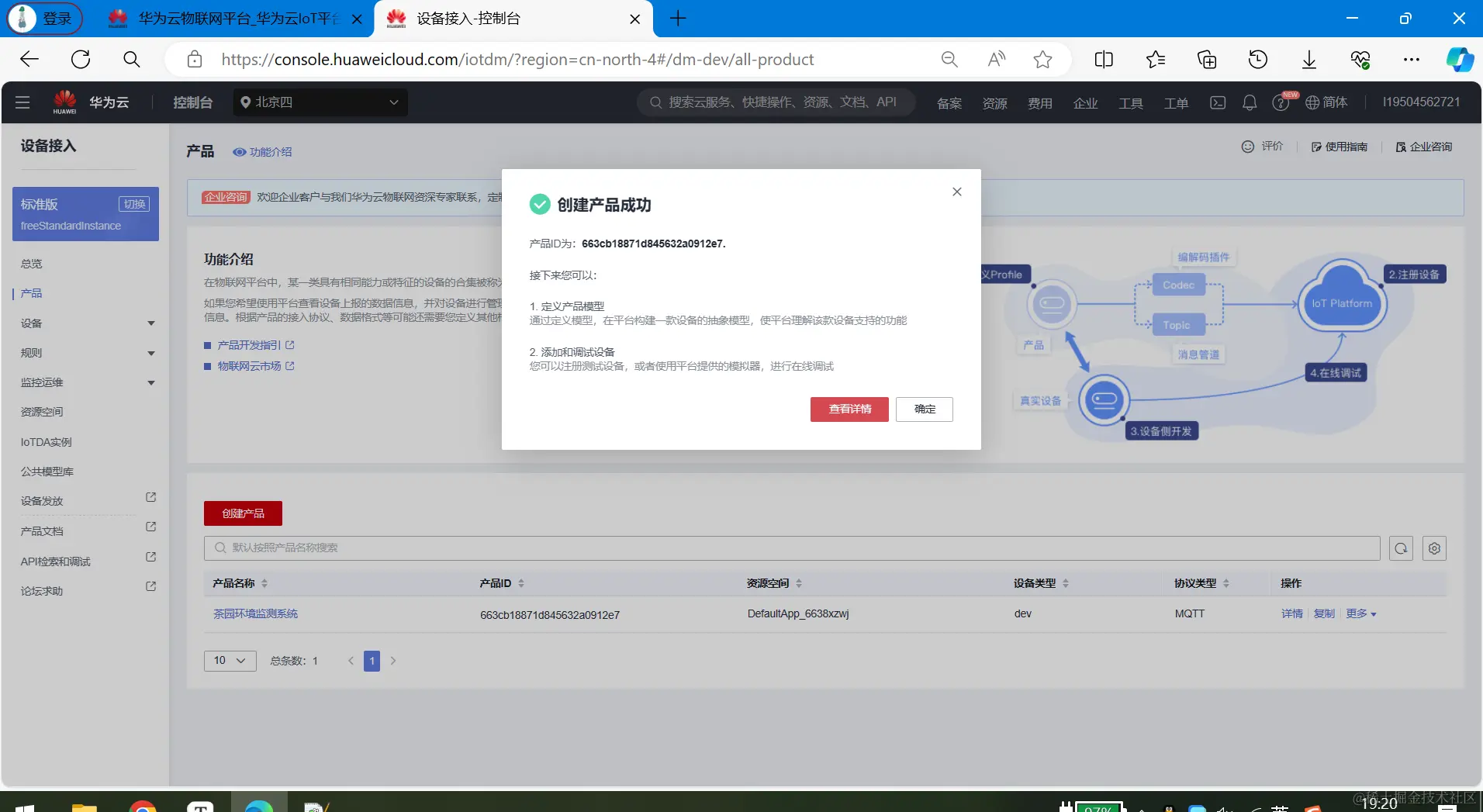Sort by 设备类型 column
The height and width of the screenshot is (812, 1483).
[1066, 583]
